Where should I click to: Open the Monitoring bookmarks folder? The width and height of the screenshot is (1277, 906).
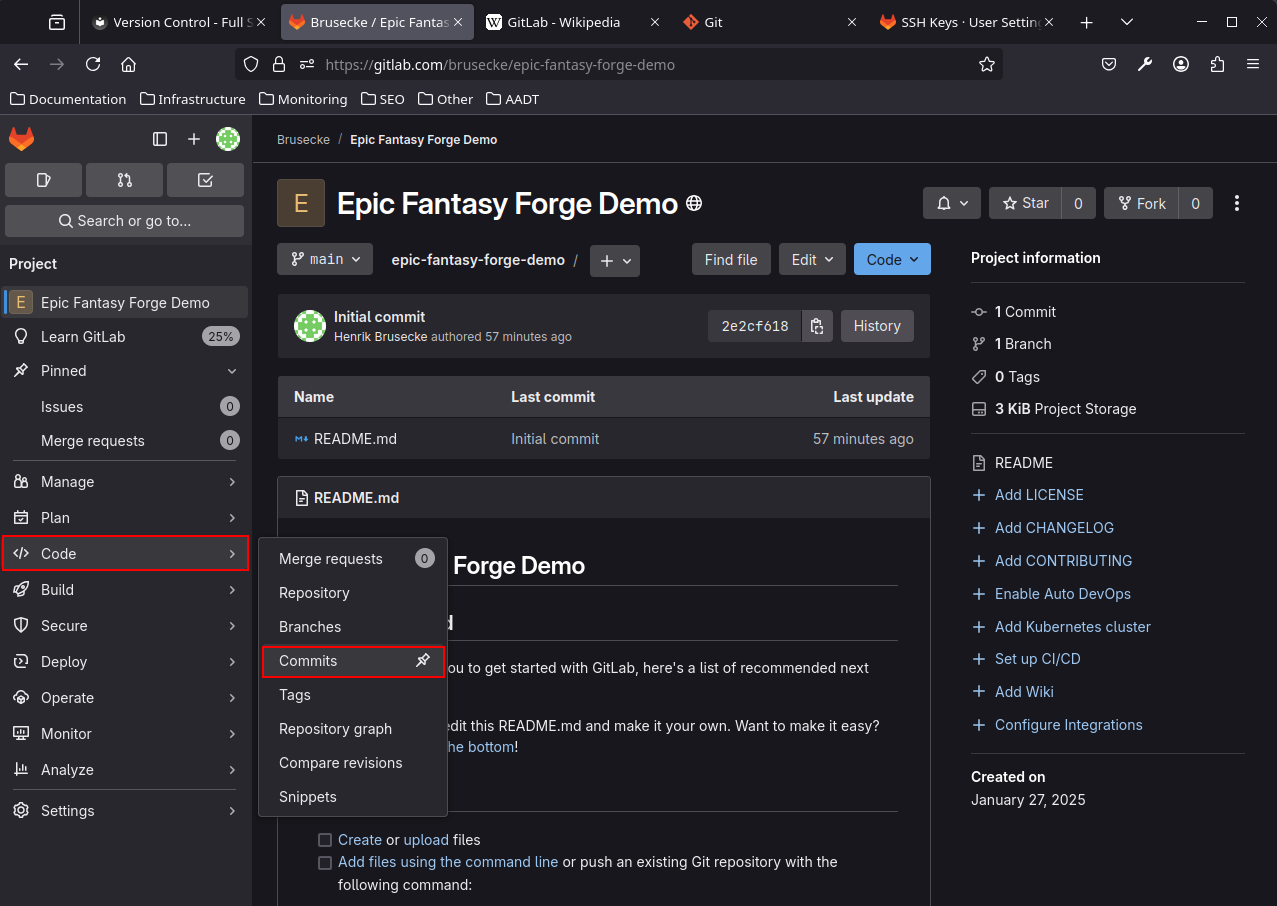click(x=303, y=99)
